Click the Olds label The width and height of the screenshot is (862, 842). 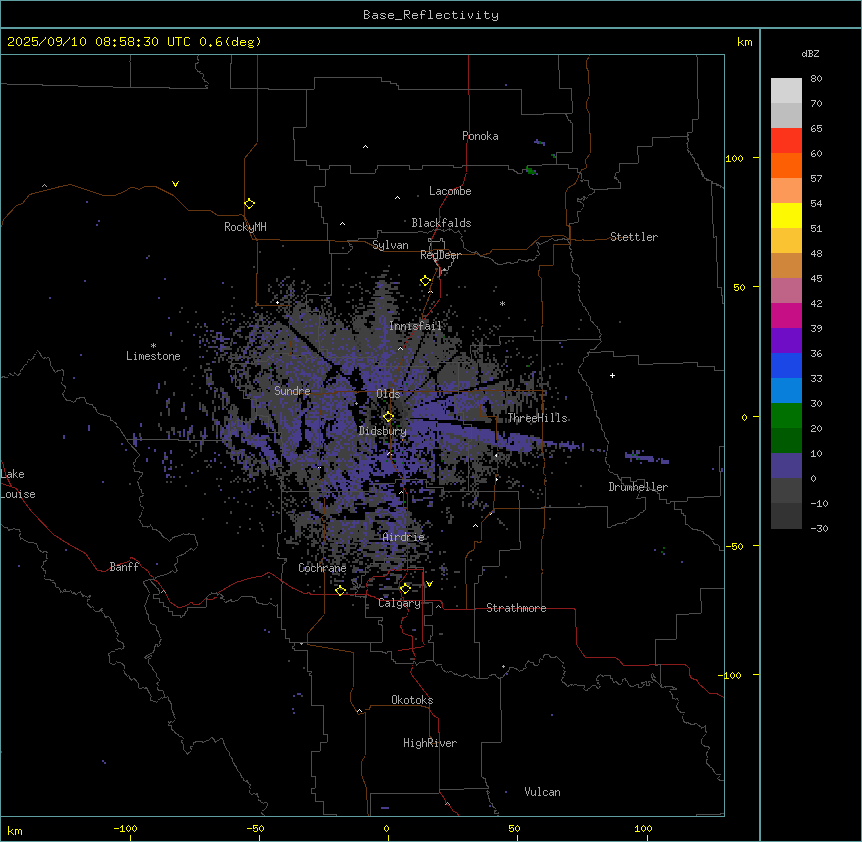(388, 394)
